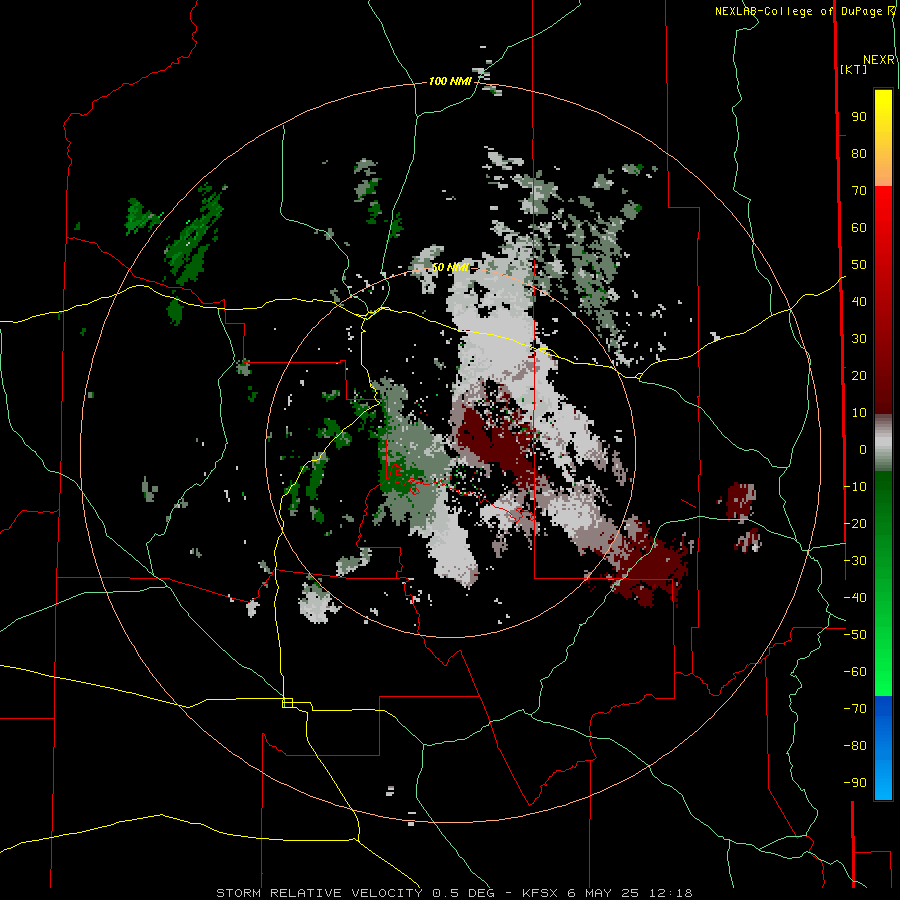The image size is (900, 900).
Task: Pick the blue bottom segment of color scale
Action: click(883, 748)
